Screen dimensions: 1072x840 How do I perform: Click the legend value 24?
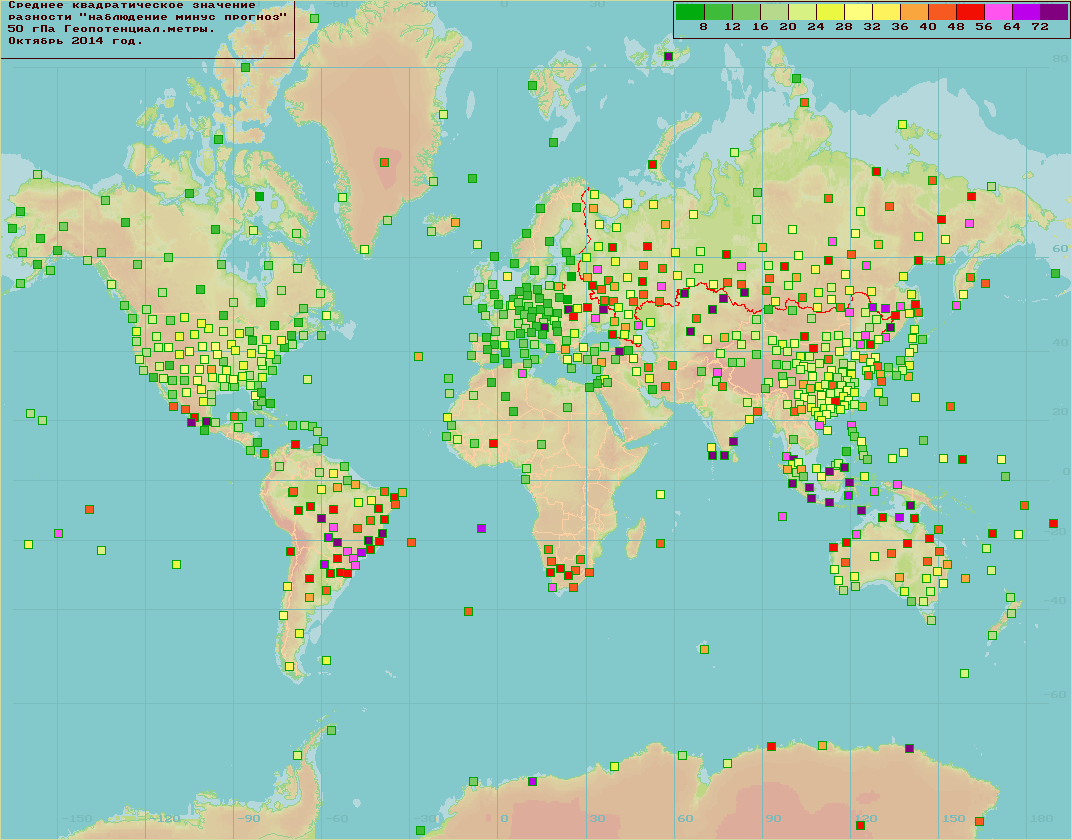click(x=816, y=27)
